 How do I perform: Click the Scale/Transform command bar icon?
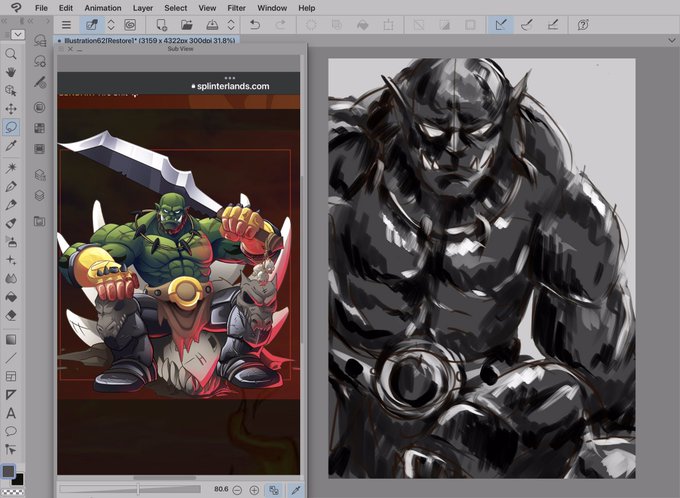[389, 25]
